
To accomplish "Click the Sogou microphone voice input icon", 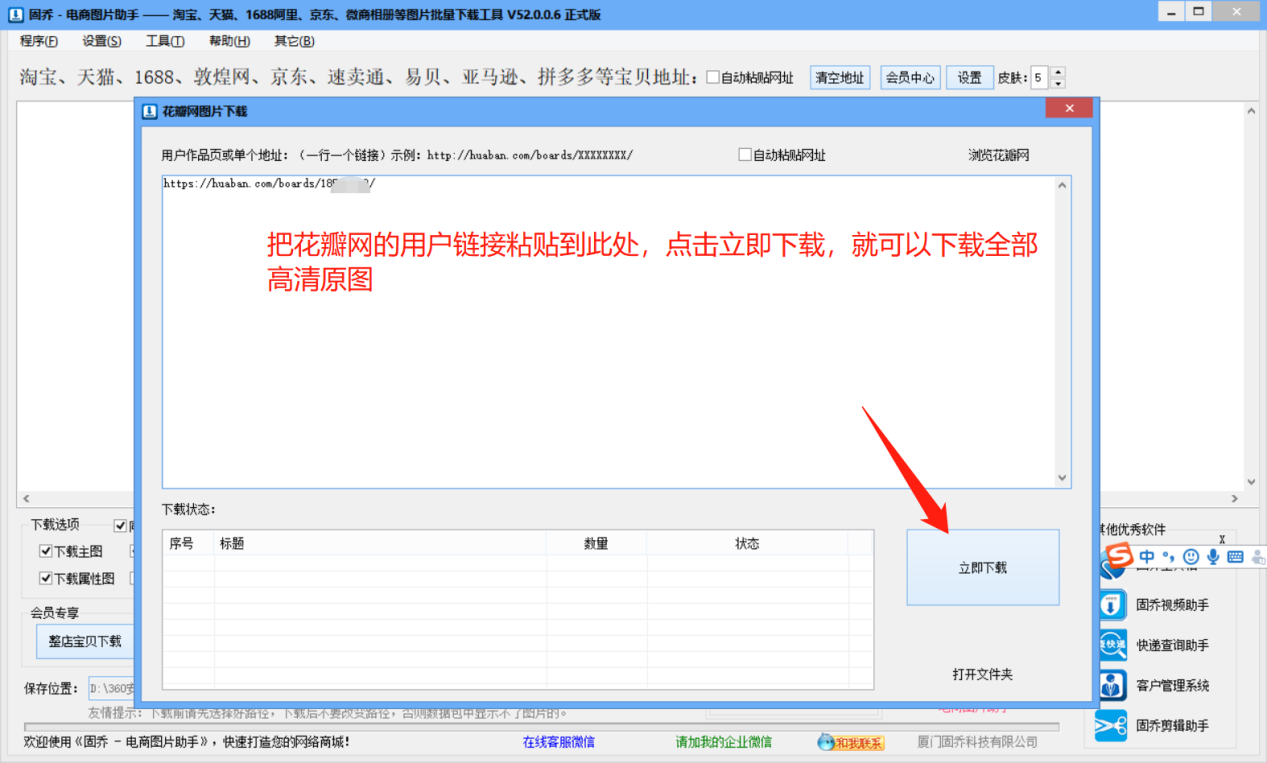I will 1213,557.
